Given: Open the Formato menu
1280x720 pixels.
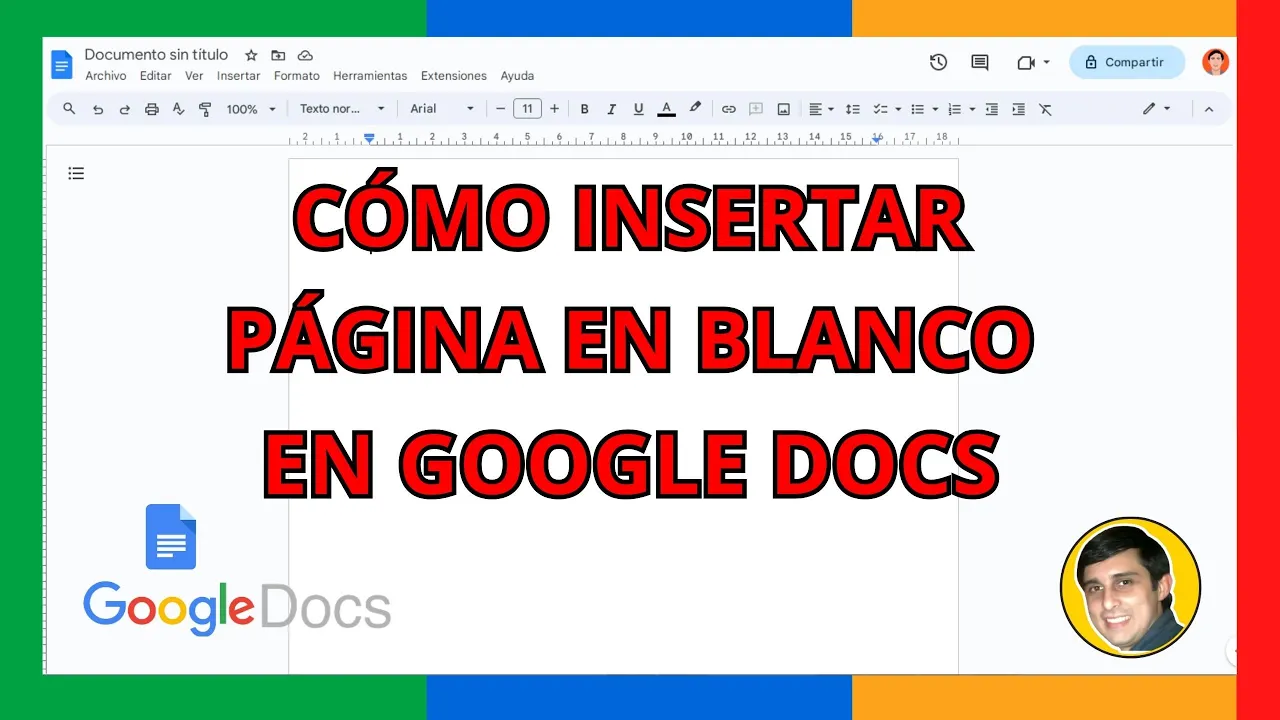Looking at the screenshot, I should click(297, 76).
